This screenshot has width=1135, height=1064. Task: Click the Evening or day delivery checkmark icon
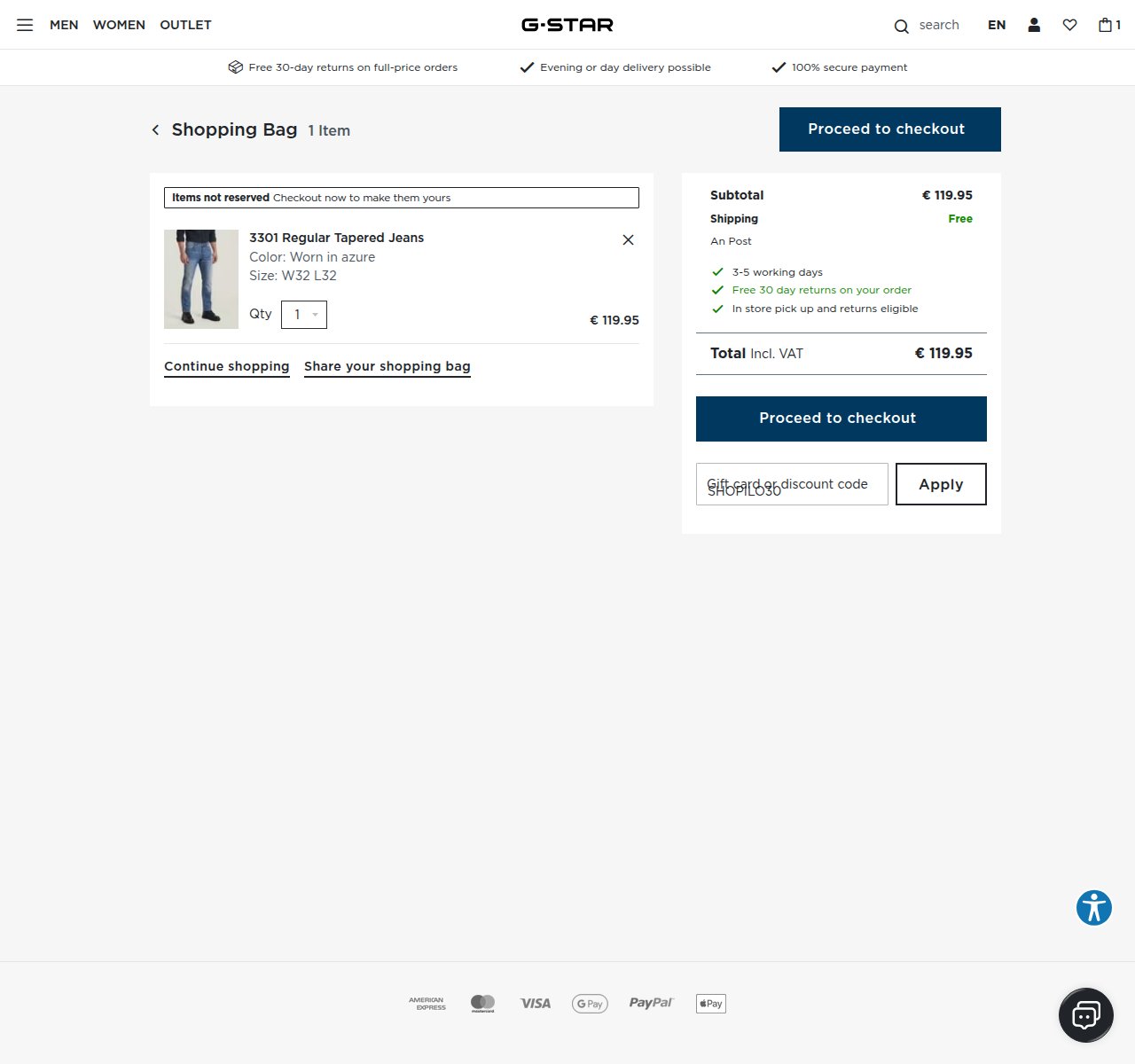527,67
